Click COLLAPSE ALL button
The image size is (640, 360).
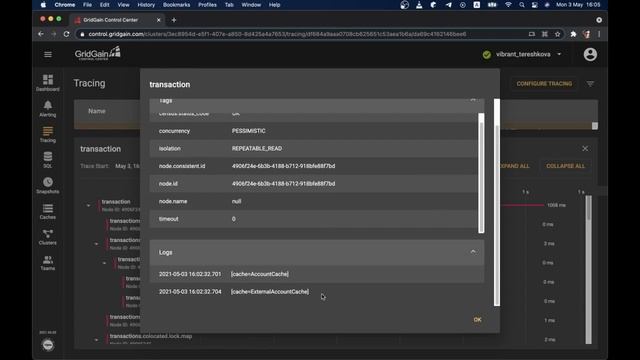click(x=565, y=166)
